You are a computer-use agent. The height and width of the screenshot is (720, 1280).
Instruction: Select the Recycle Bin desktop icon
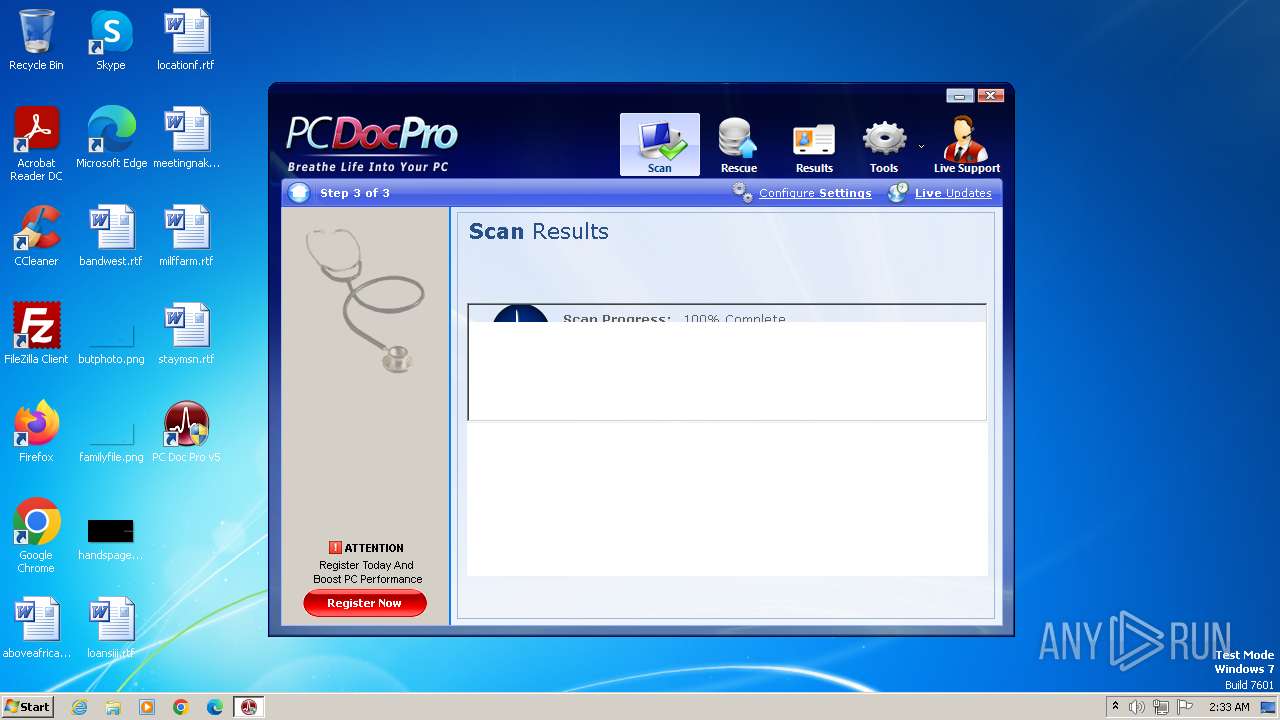tap(36, 40)
